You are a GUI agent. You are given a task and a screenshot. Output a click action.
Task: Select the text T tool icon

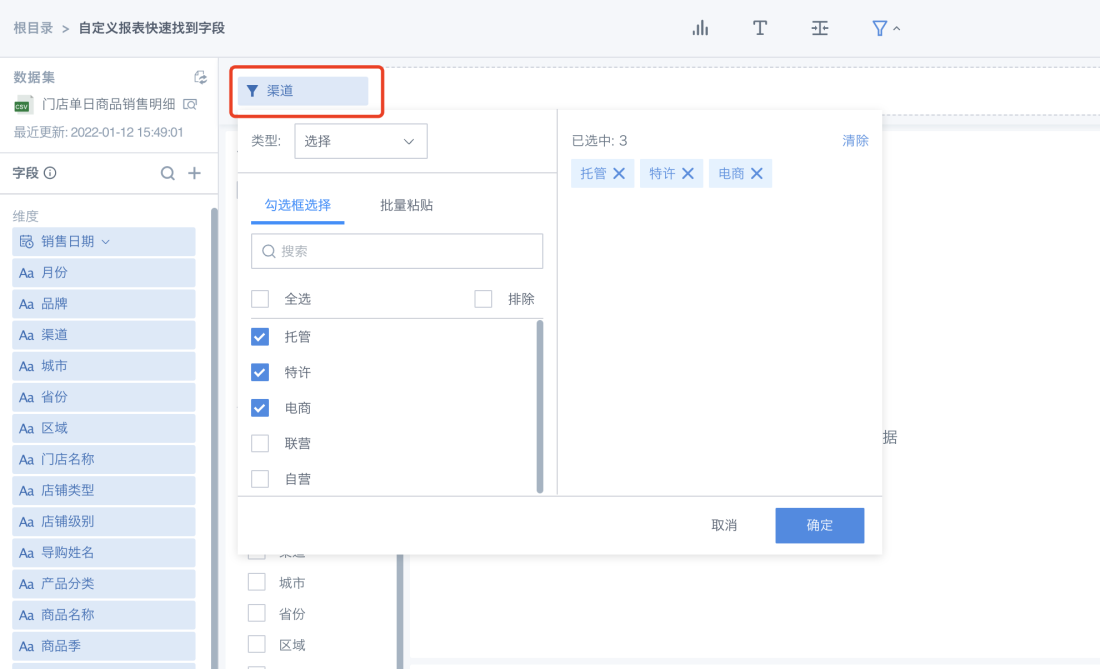(760, 28)
